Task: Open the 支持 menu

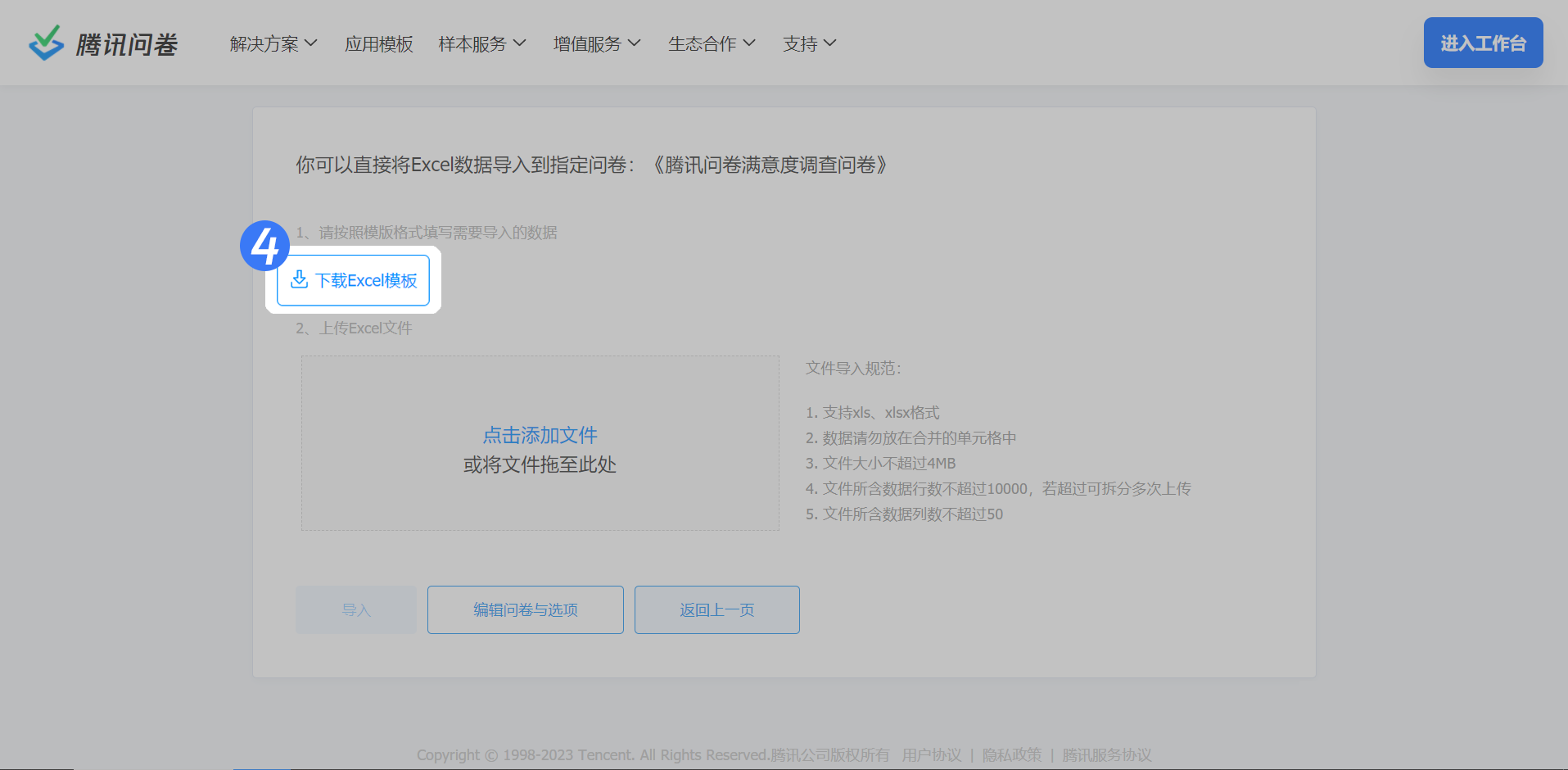Action: tap(809, 43)
